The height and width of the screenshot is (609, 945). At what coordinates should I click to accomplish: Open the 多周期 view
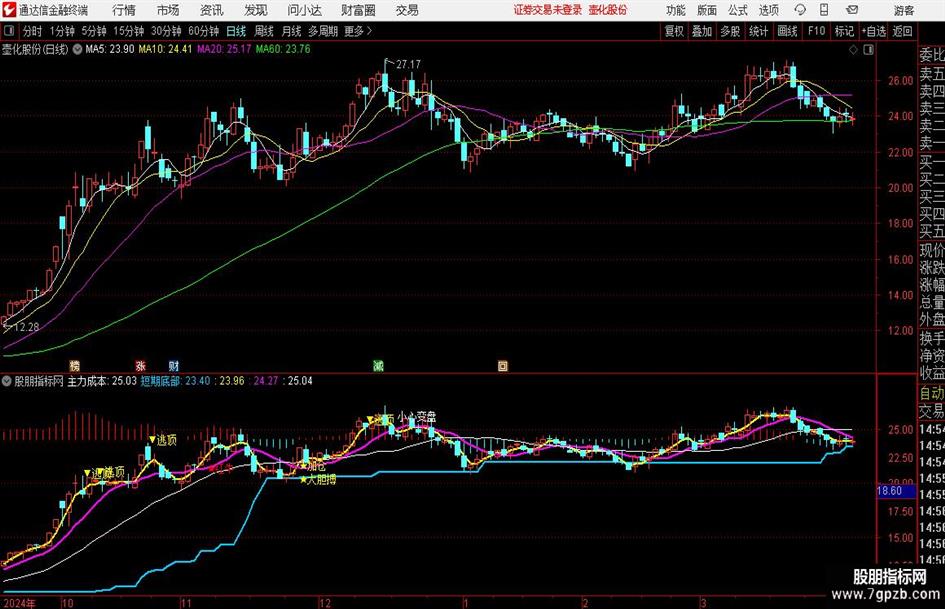[323, 31]
